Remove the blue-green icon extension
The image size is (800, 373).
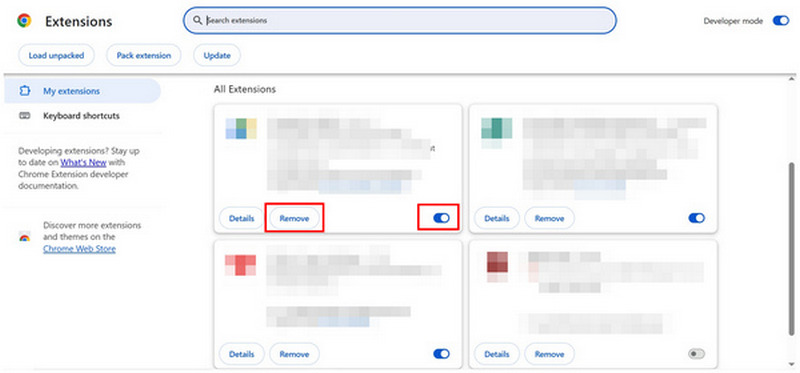(294, 218)
